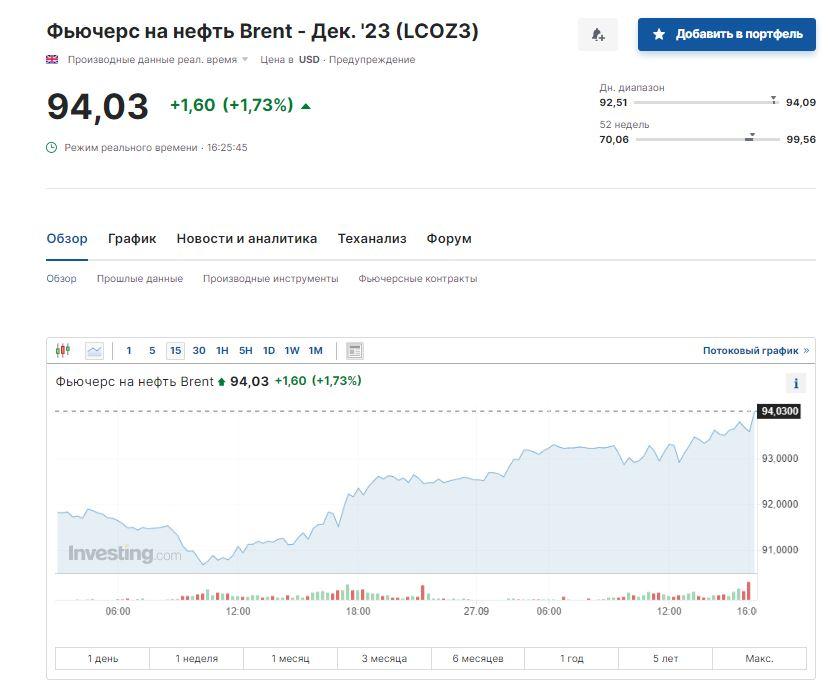The width and height of the screenshot is (828, 684).
Task: Choose the 1 месяц chart period
Action: [290, 658]
